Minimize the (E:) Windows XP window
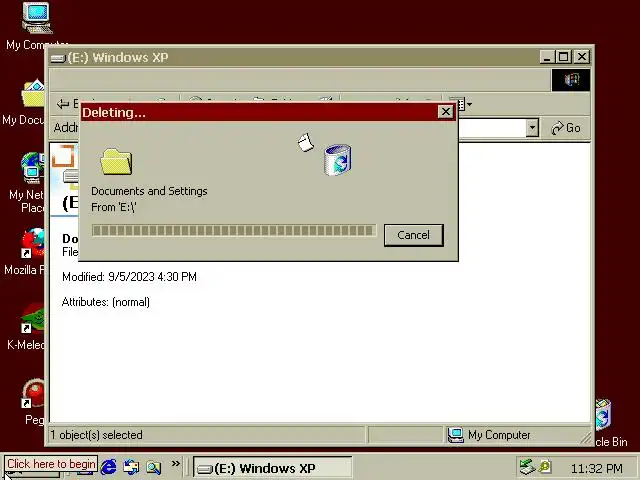This screenshot has width=640, height=480. (x=547, y=57)
